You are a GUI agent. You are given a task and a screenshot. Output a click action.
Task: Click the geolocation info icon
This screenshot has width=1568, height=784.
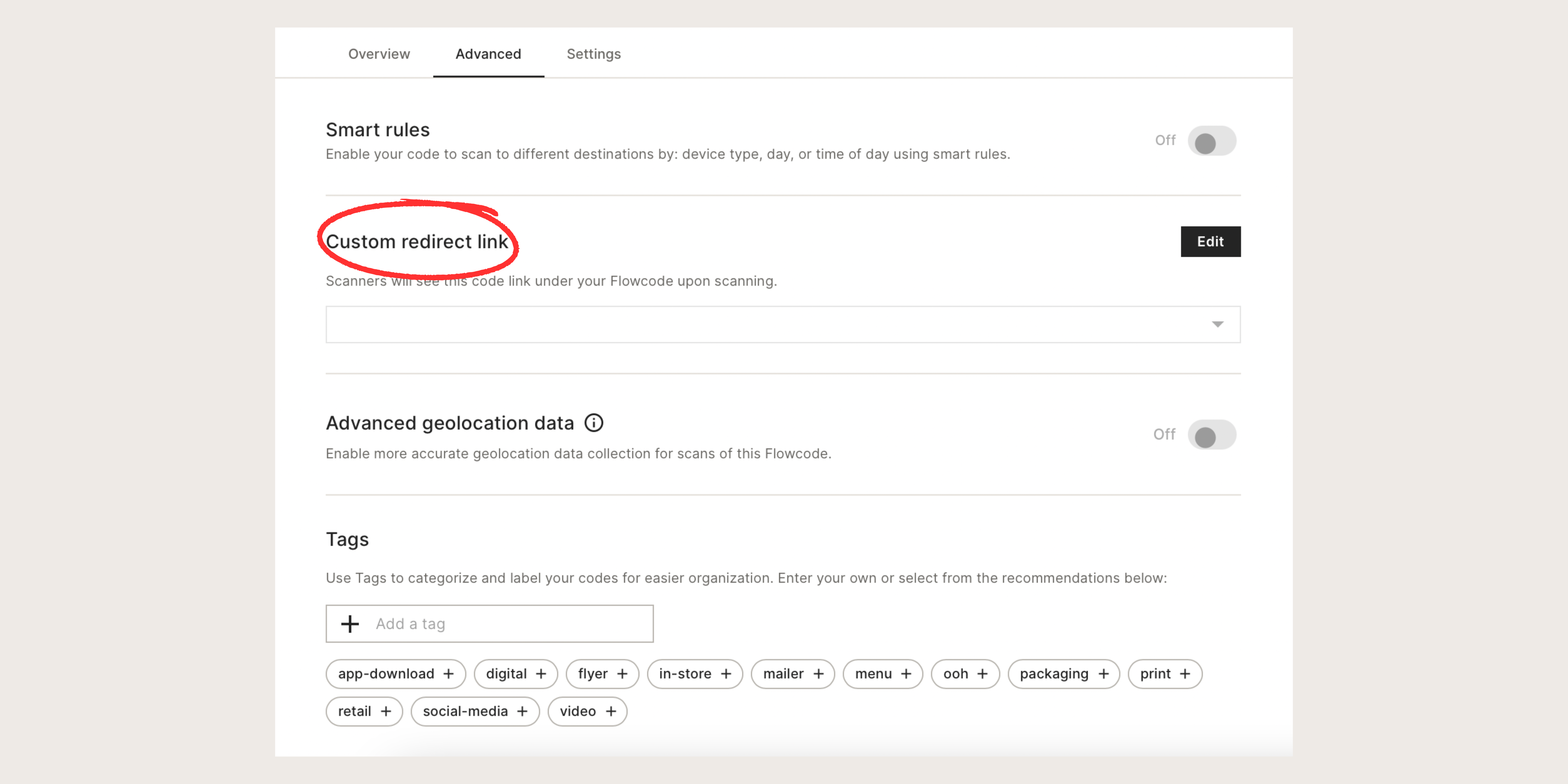[x=594, y=423]
